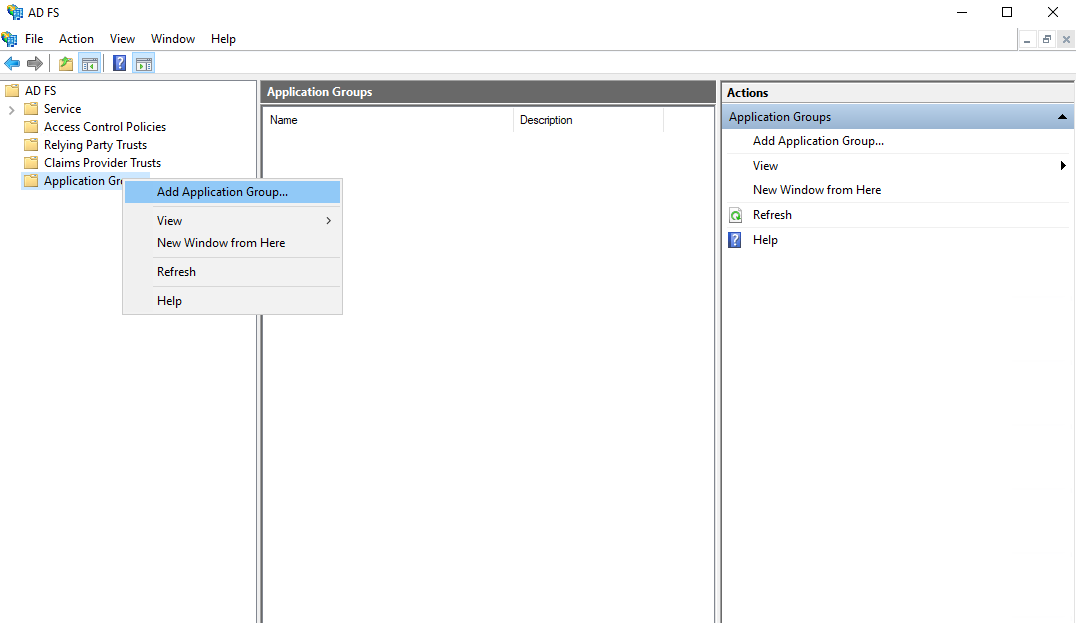Click the Refresh label in Actions pane

tap(772, 215)
